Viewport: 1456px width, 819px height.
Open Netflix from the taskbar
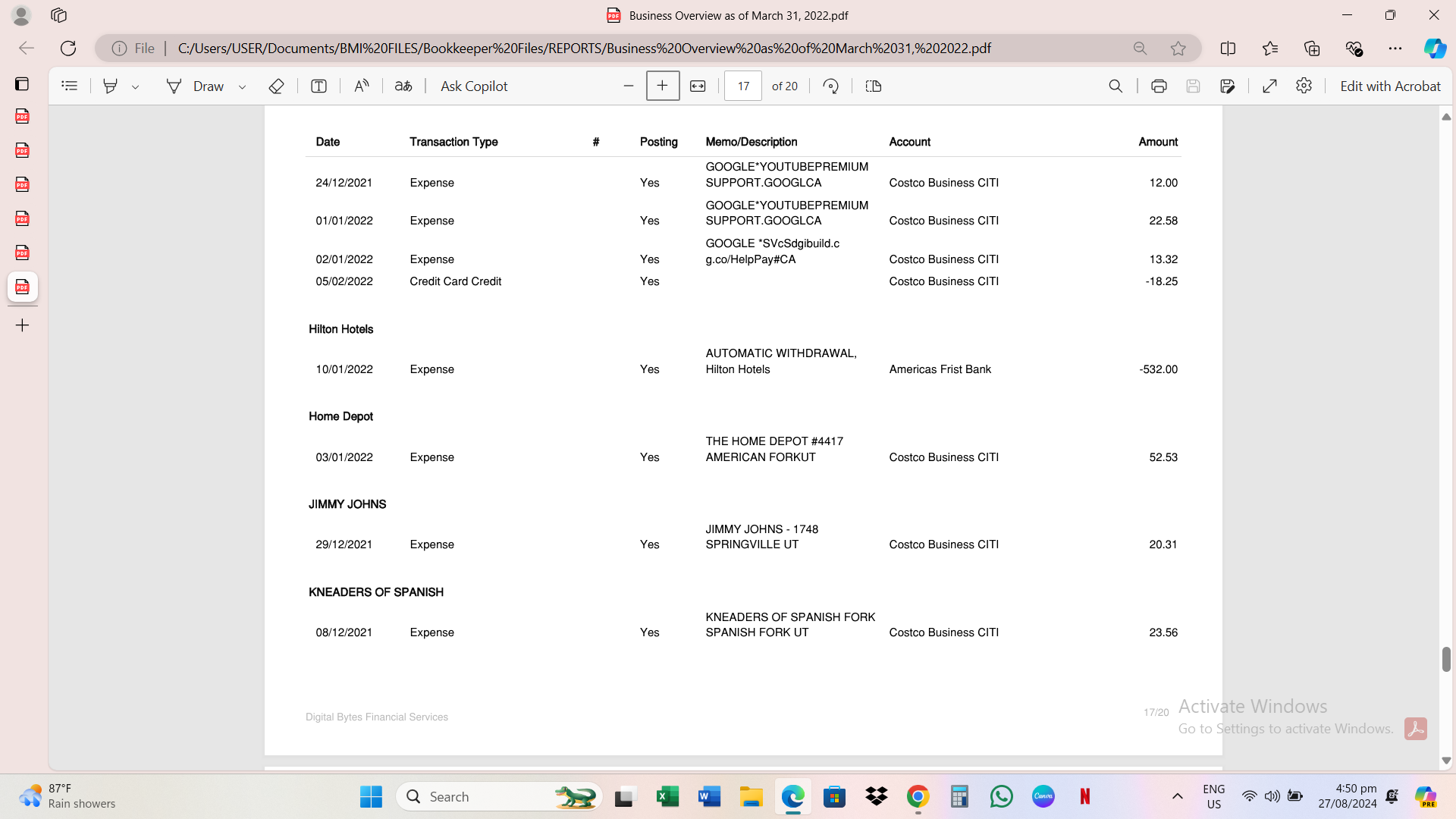(1084, 797)
